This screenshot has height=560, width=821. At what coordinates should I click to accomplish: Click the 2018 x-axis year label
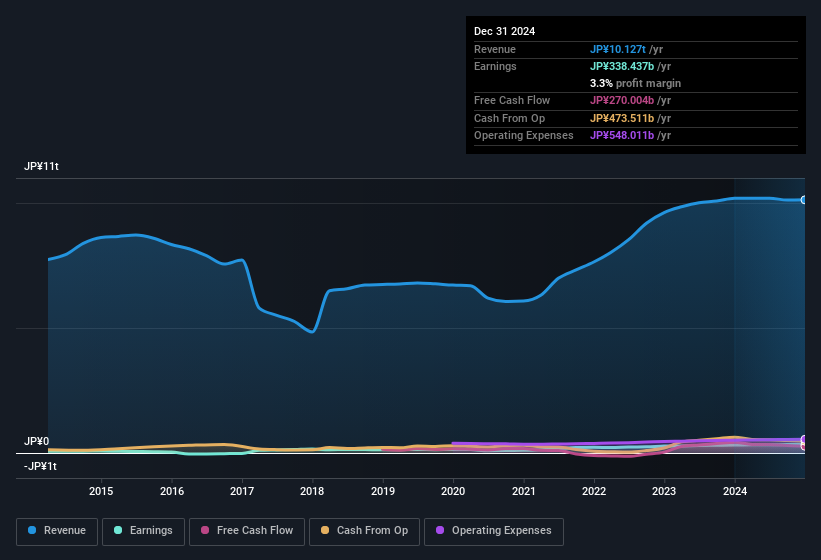(x=312, y=491)
